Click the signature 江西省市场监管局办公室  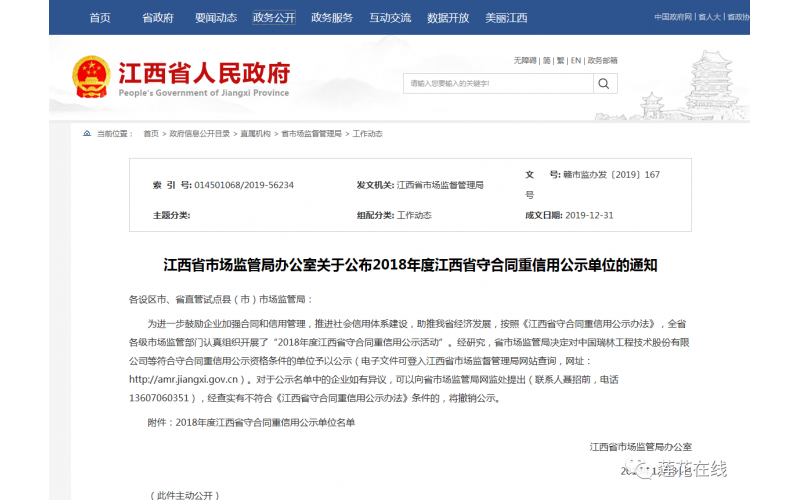(640, 447)
